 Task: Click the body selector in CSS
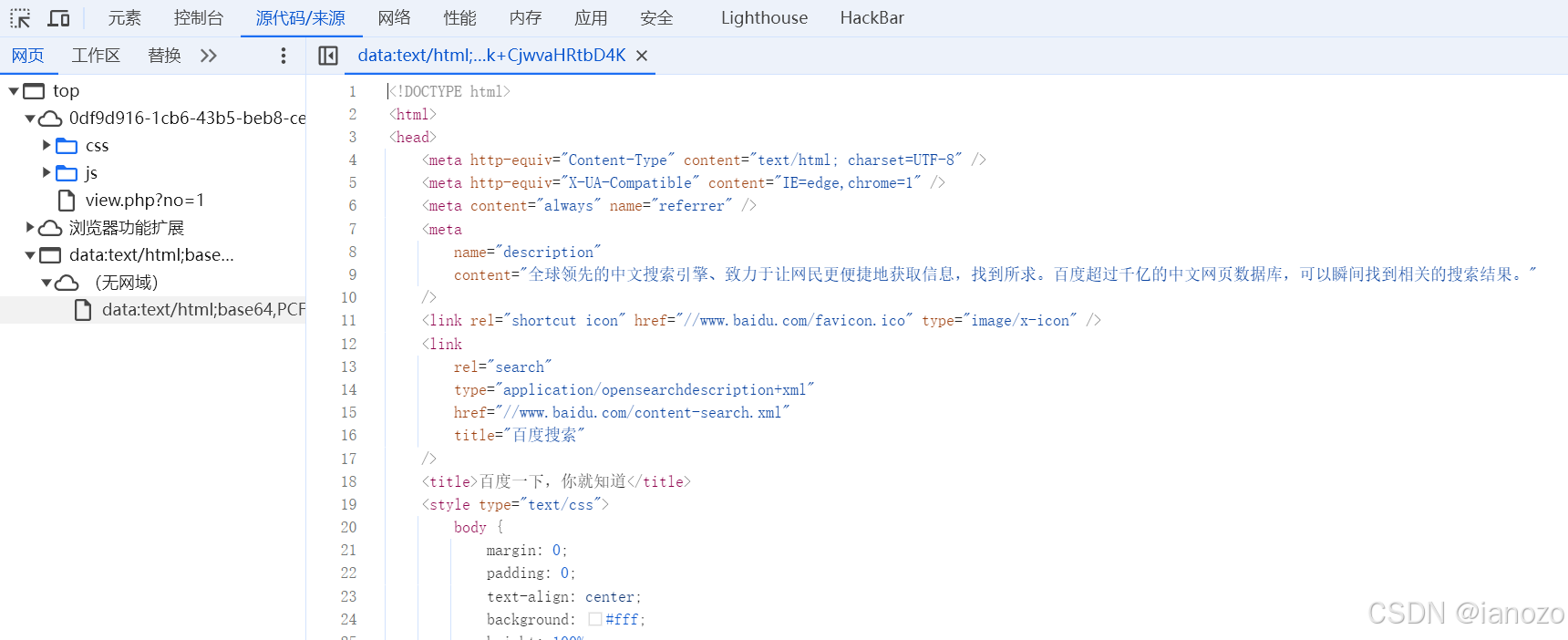(x=470, y=528)
